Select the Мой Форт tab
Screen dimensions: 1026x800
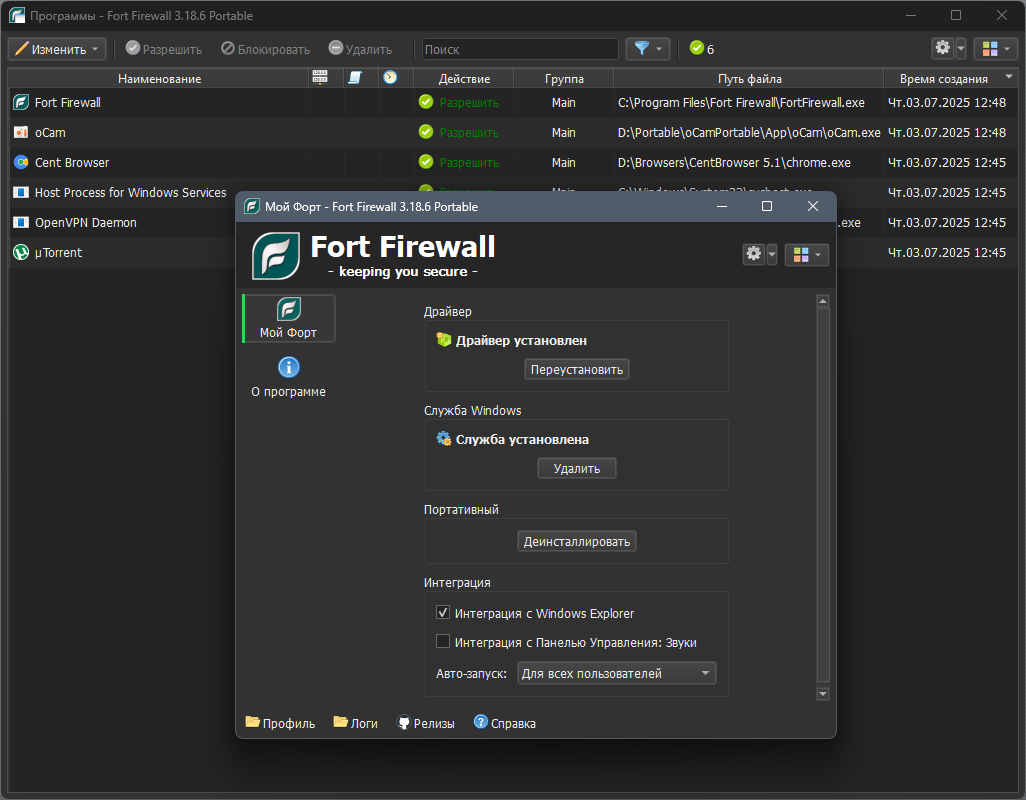[x=289, y=319]
